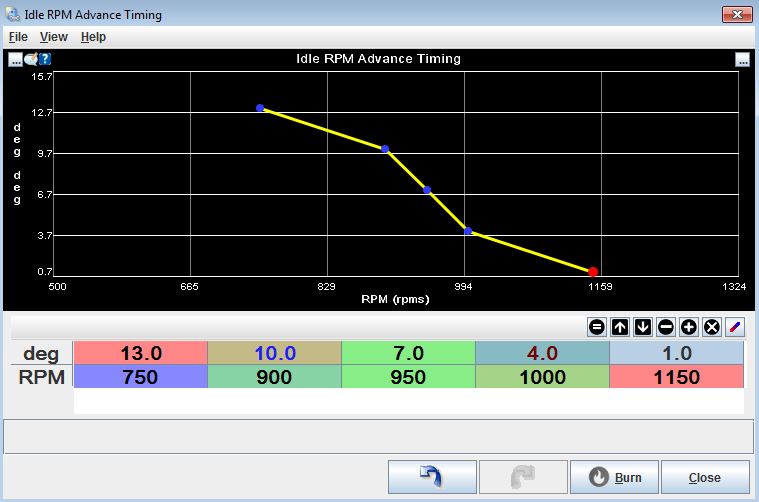This screenshot has height=502, width=759.
Task: Click the minus (subtract) table icon
Action: (666, 327)
